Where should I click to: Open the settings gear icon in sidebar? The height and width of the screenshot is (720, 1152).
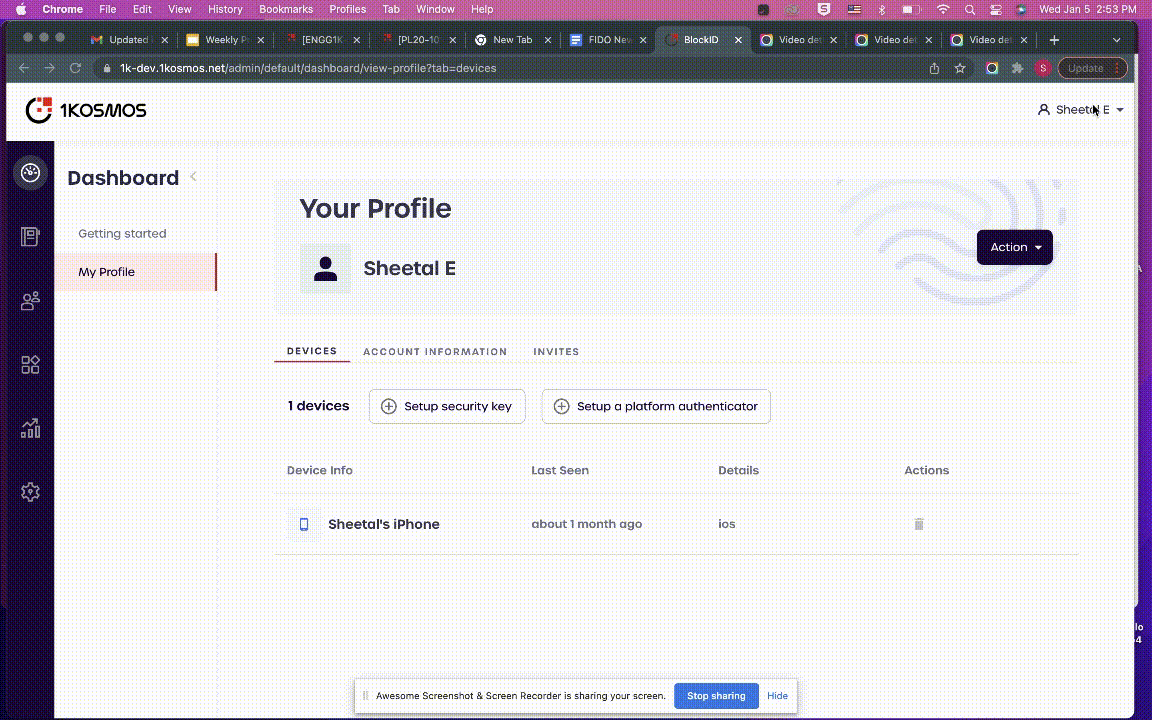point(30,492)
